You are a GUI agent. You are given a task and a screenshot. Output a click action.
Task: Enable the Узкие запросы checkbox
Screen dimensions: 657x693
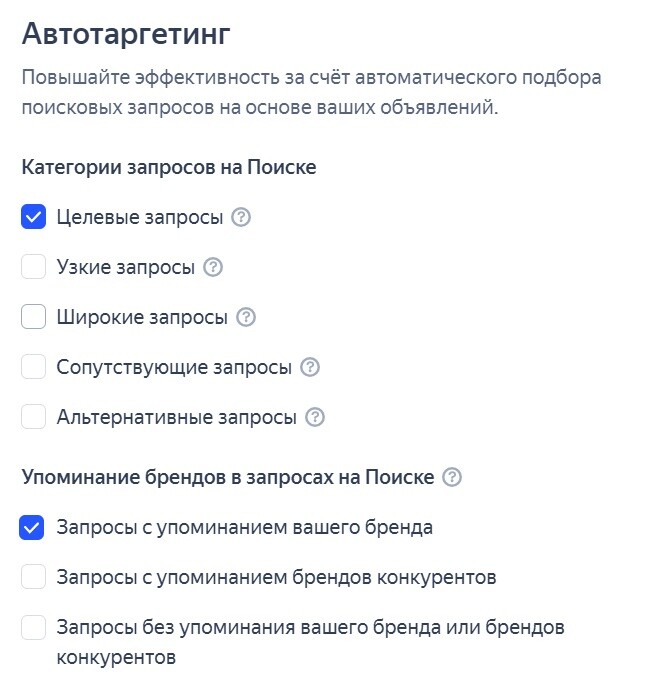[34, 267]
